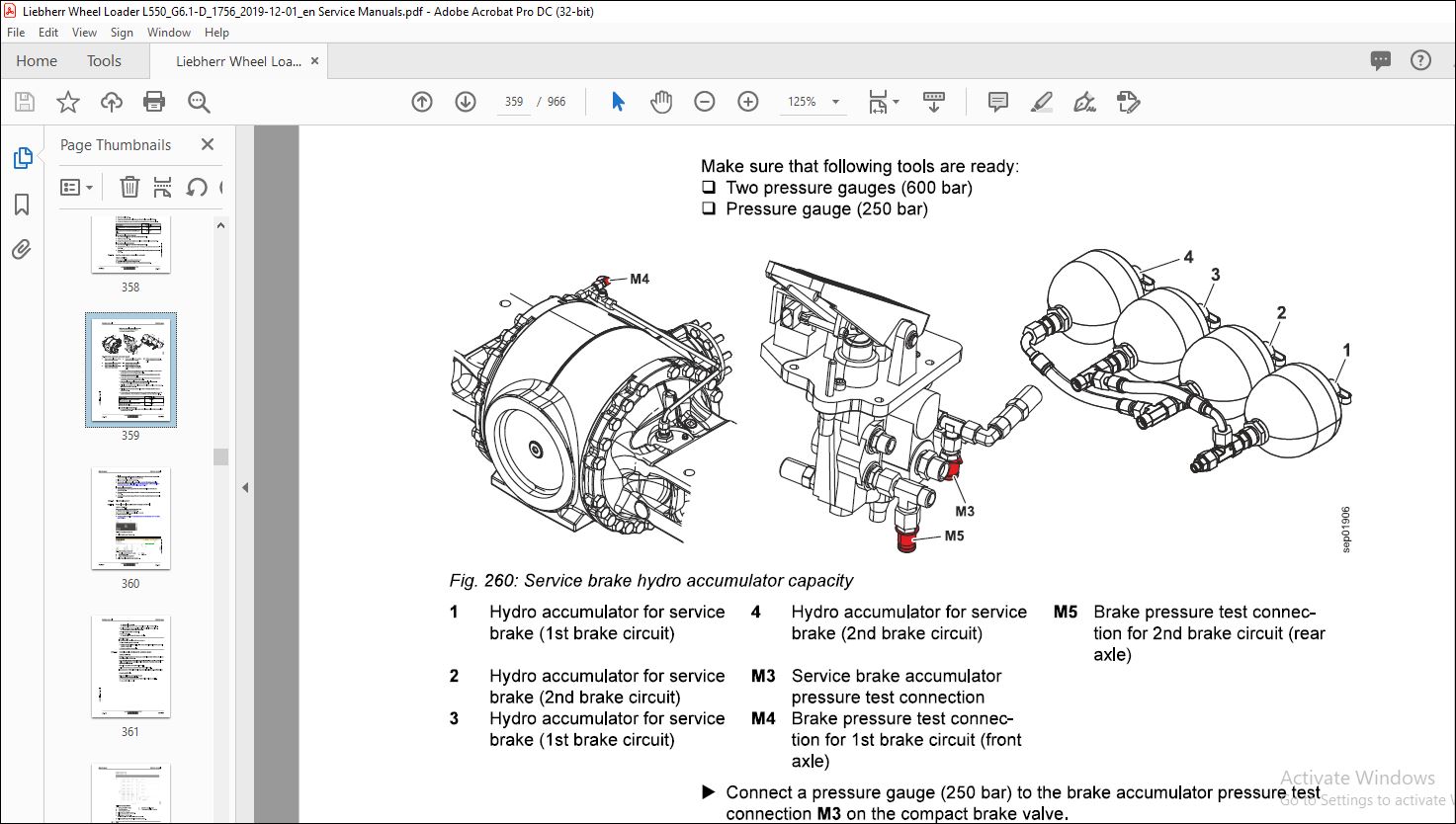
Task: Open the Help menu
Action: [216, 33]
